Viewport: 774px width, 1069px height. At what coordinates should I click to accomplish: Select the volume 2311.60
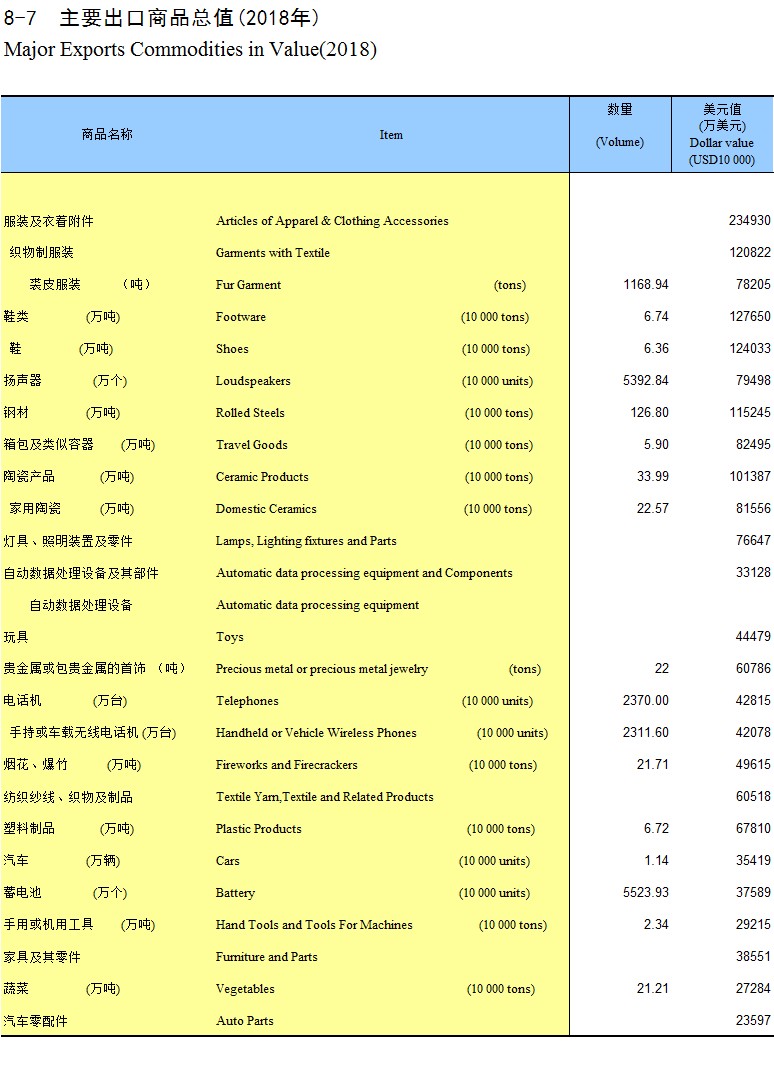click(646, 733)
